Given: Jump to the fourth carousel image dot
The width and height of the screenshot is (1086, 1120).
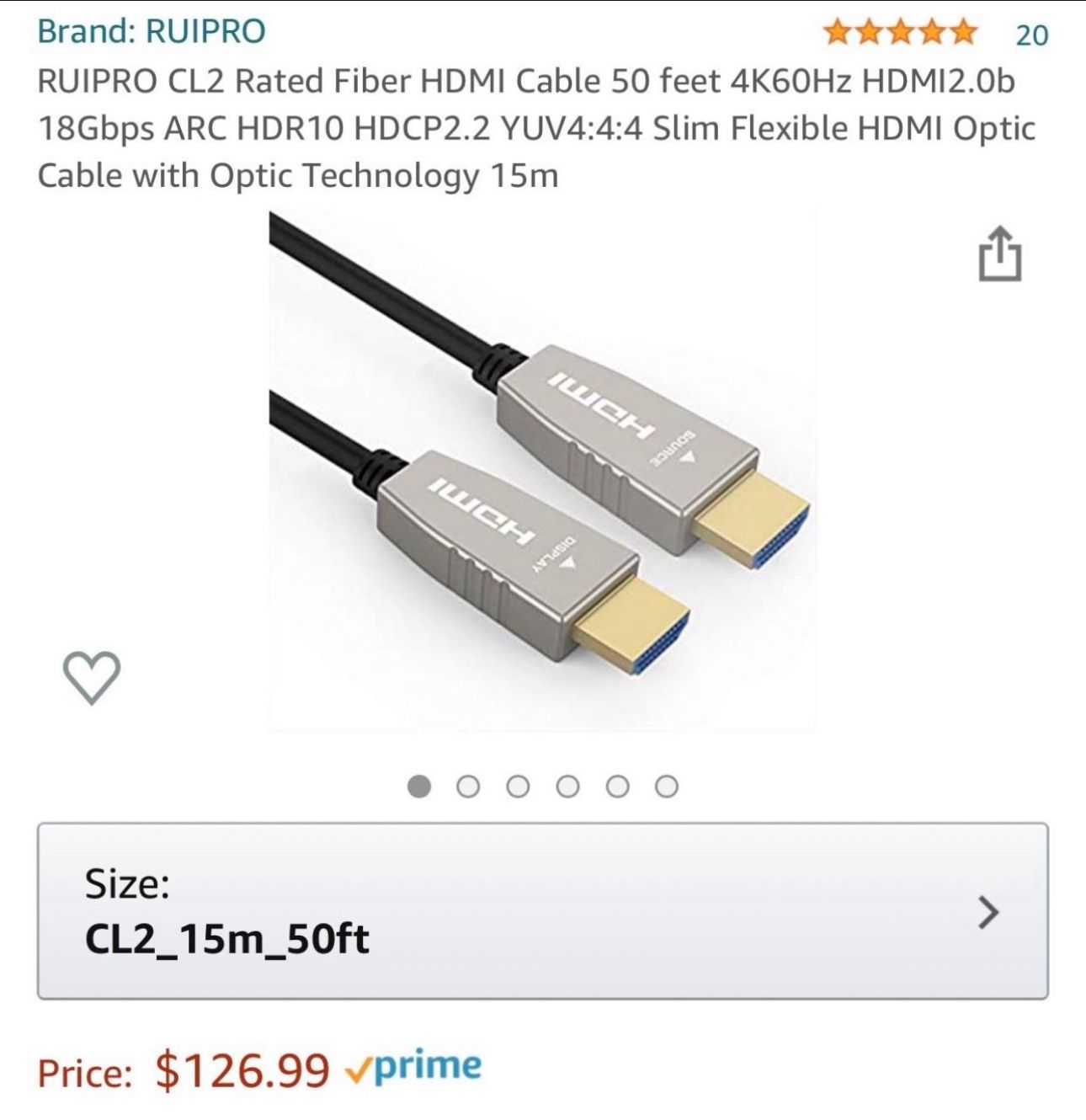Looking at the screenshot, I should tap(567, 787).
